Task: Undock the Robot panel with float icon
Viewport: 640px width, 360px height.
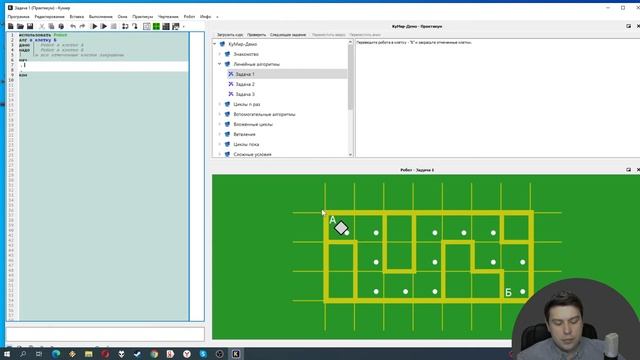Action: click(629, 170)
